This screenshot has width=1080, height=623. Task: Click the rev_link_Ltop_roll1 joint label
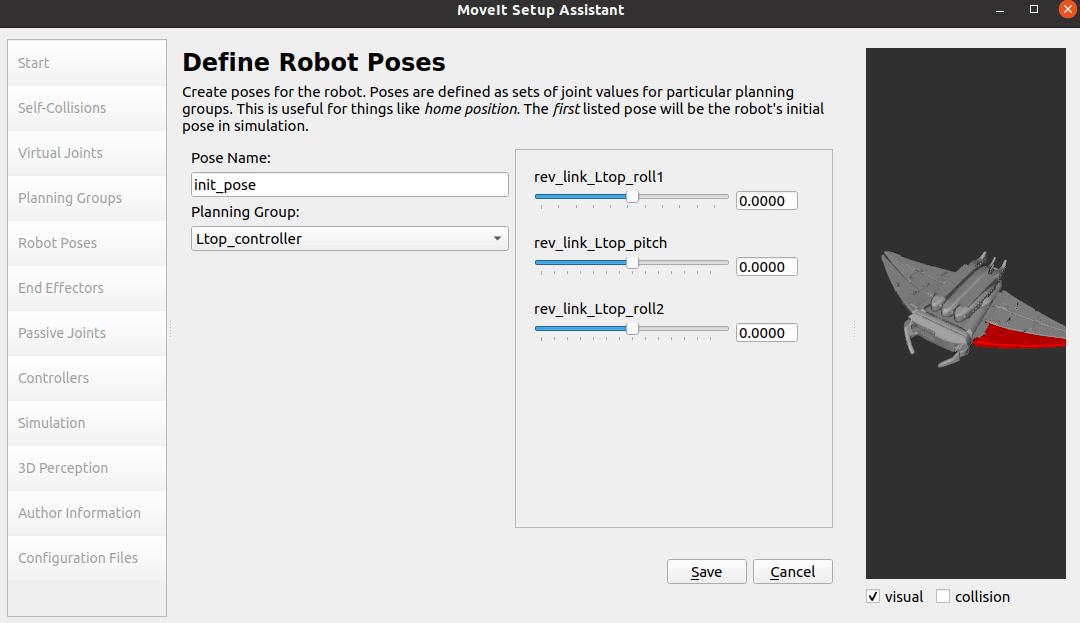tap(599, 177)
